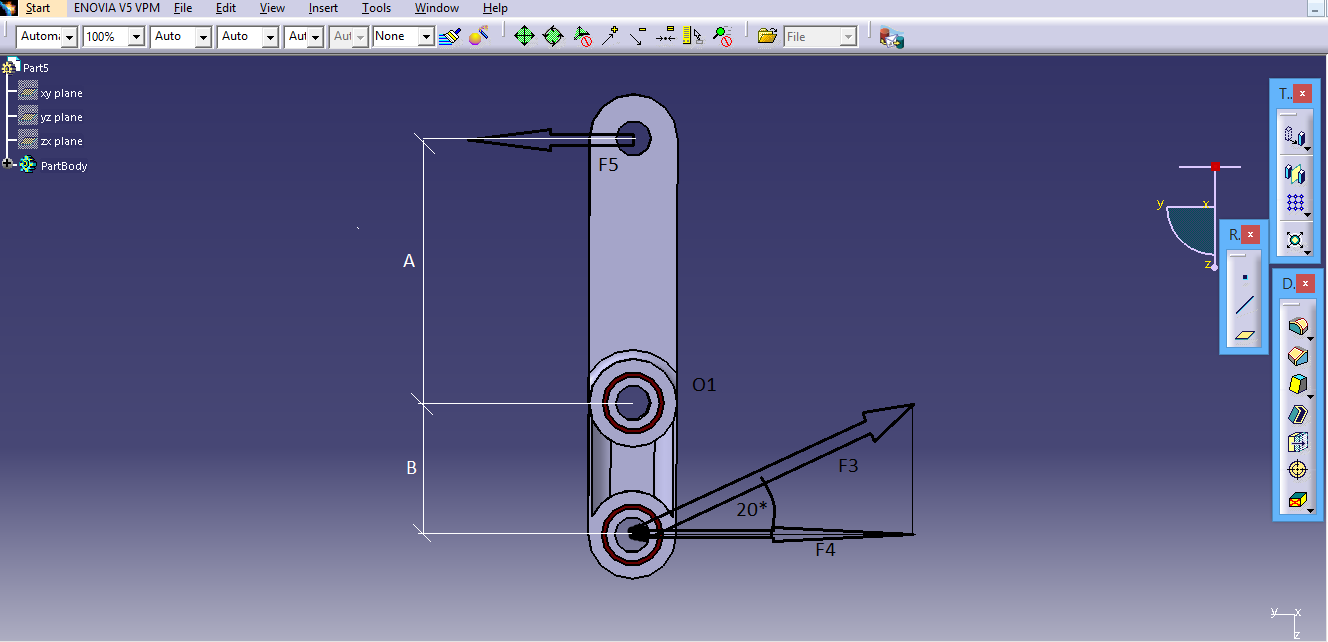Close the T. floating toolbar
Viewport: 1328px width, 642px height.
(x=1302, y=93)
